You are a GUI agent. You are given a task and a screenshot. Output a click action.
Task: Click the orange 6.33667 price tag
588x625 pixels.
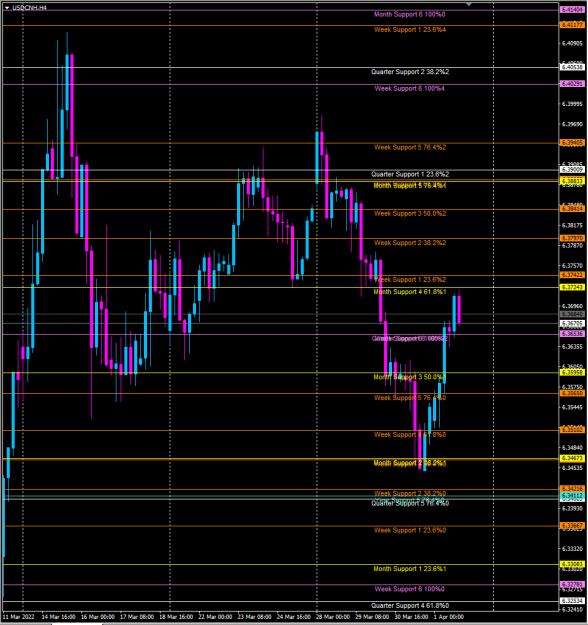click(x=572, y=526)
